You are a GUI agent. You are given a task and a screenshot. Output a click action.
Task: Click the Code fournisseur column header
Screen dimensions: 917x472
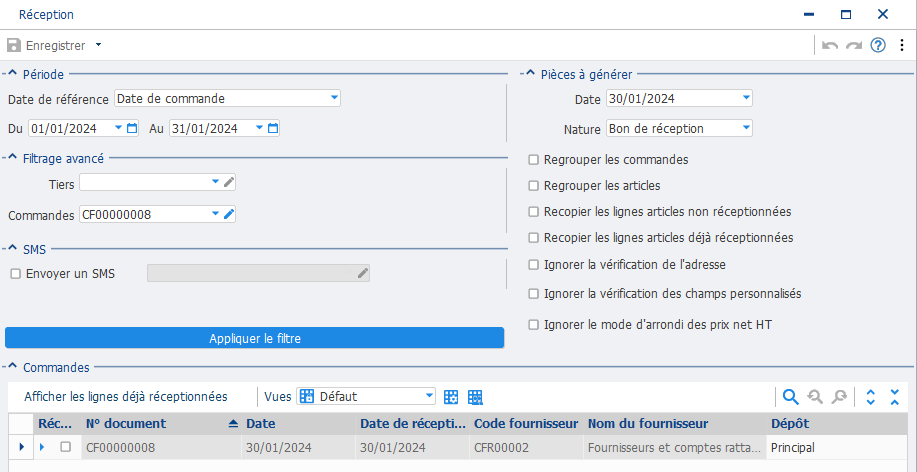pyautogui.click(x=526, y=423)
